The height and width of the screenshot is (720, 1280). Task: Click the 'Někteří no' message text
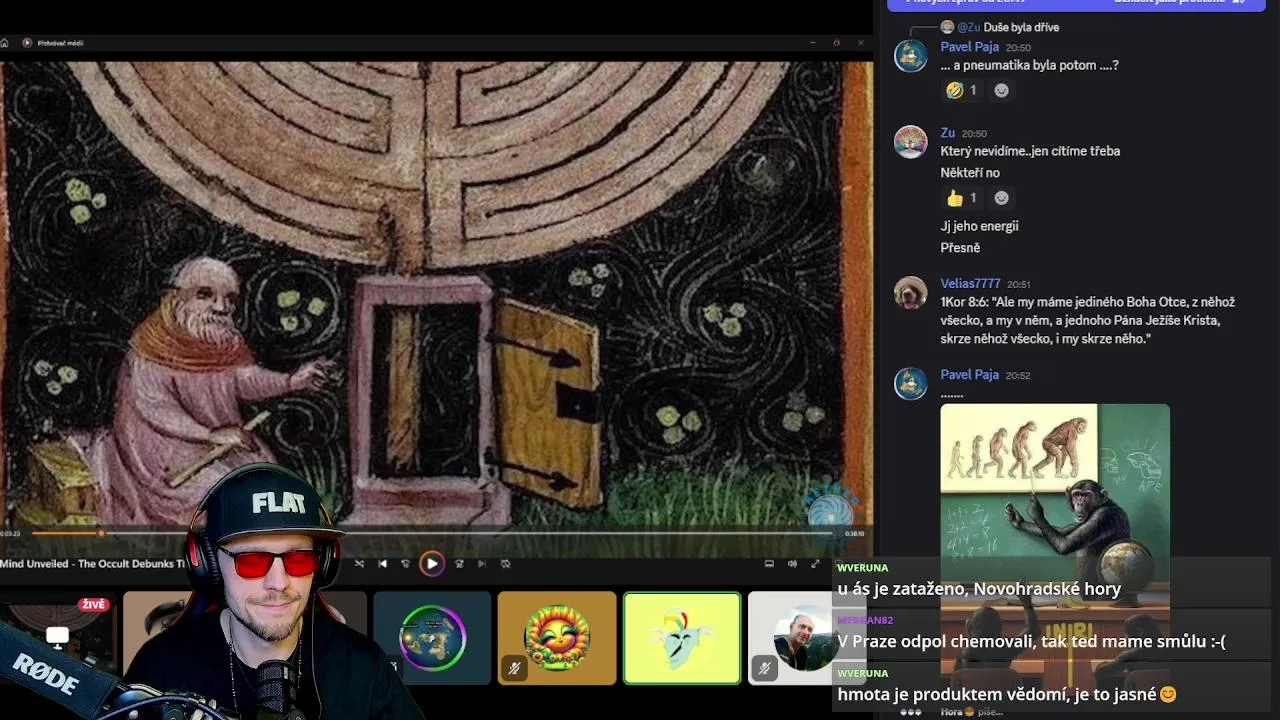click(x=970, y=173)
